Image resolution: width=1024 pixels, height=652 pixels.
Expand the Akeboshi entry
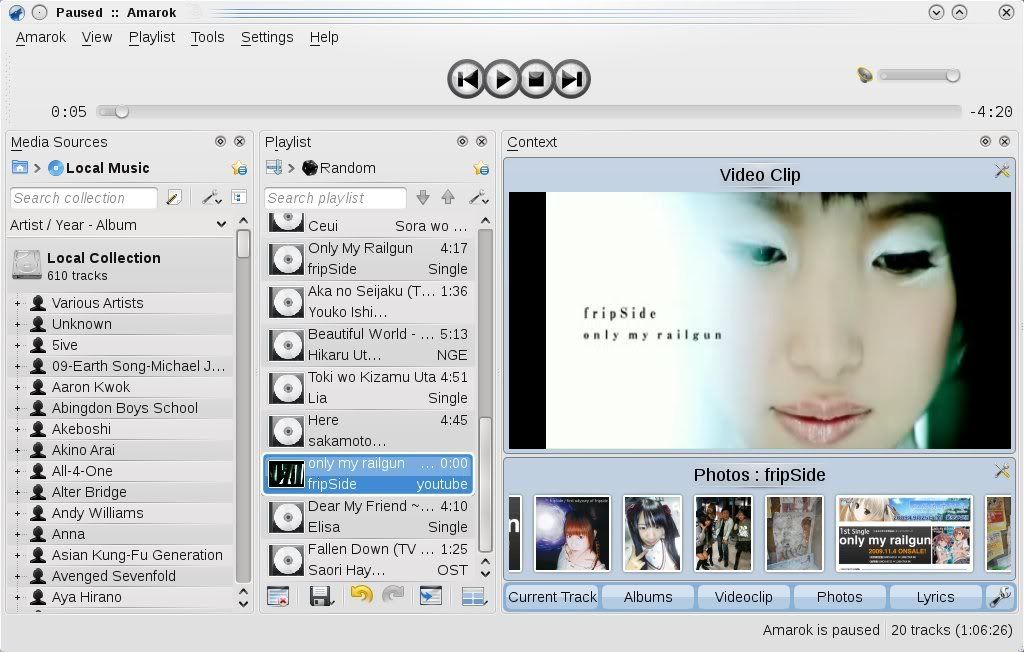click(18, 429)
